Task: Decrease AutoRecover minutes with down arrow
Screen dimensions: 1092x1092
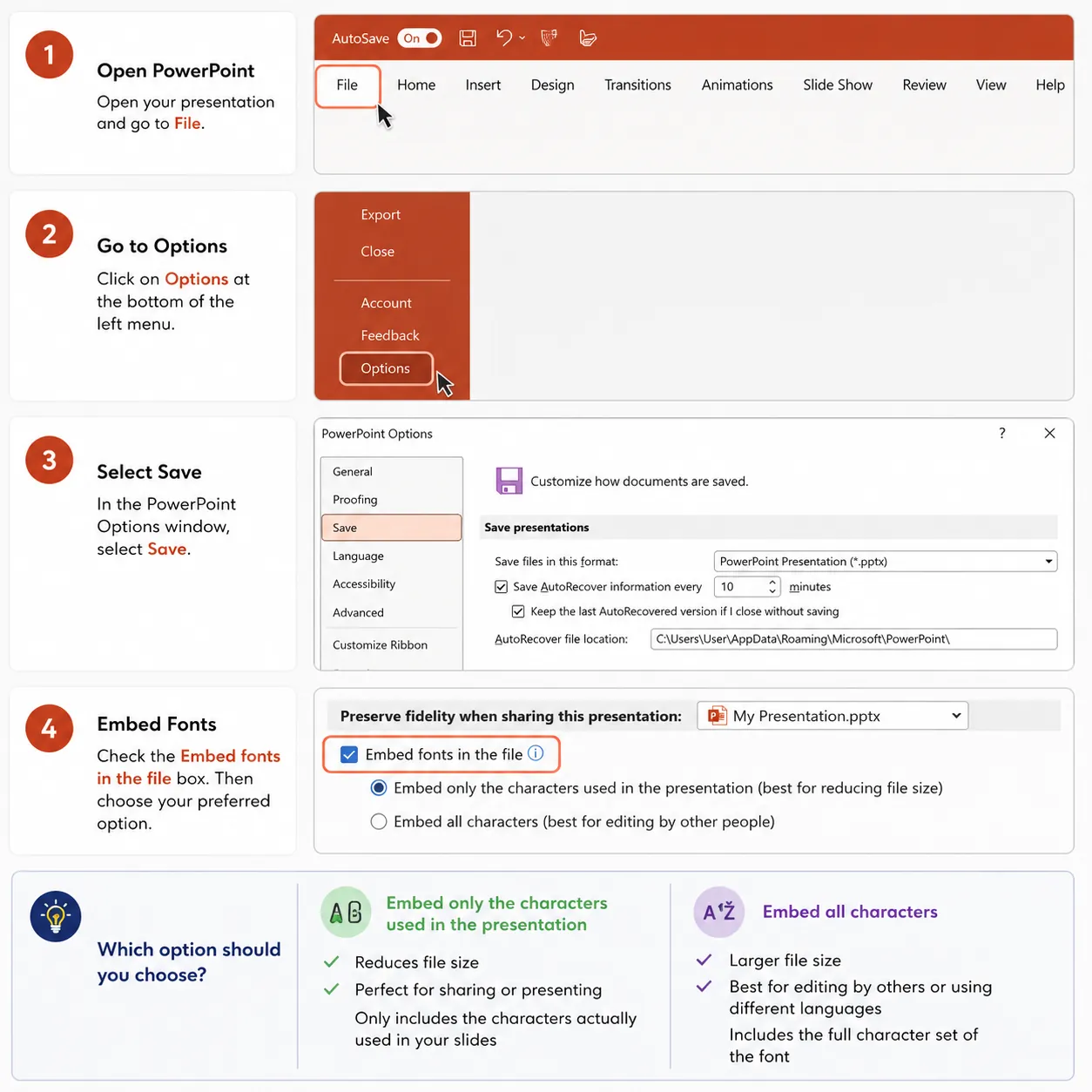Action: (x=772, y=592)
